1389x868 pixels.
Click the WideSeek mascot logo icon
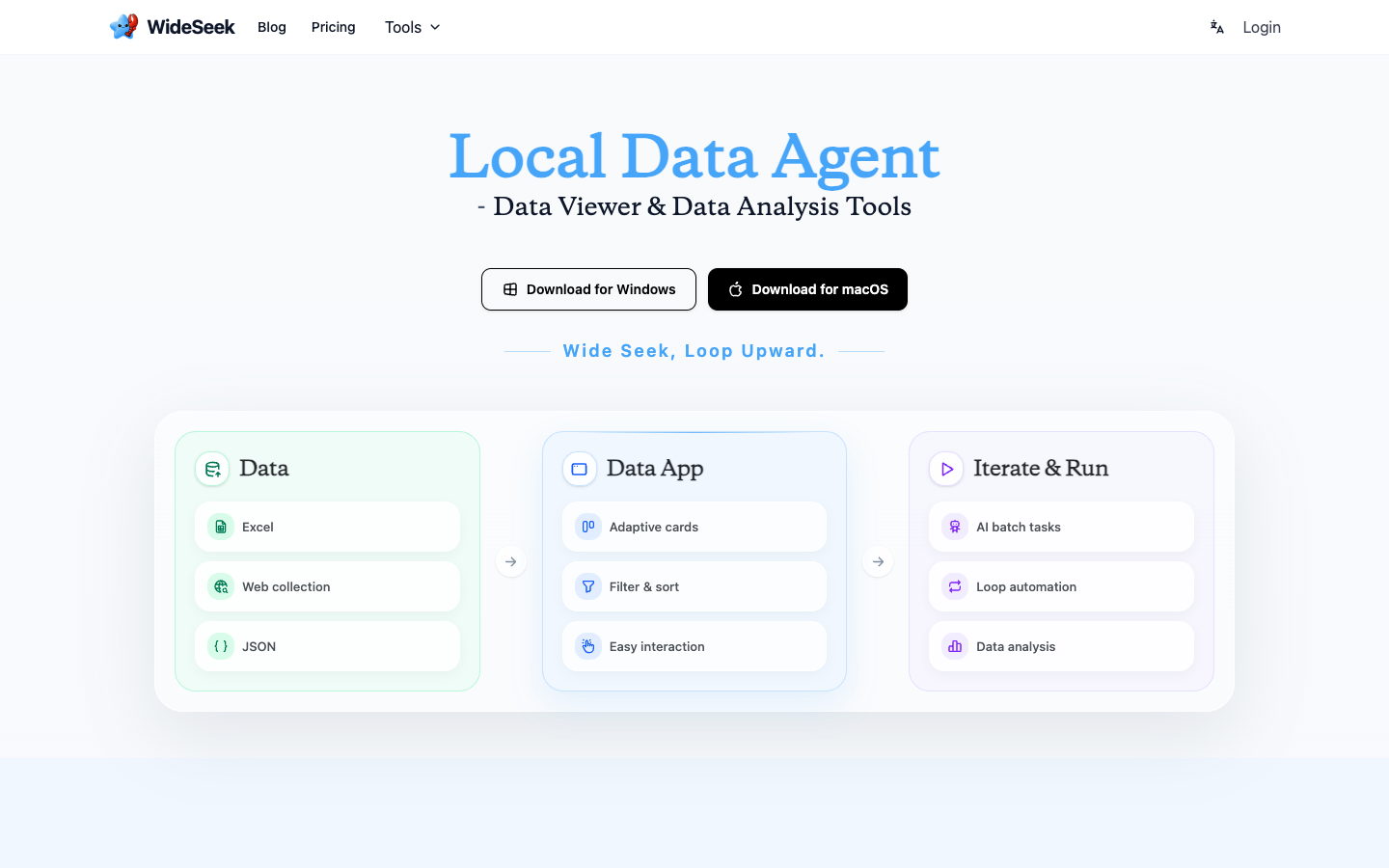(x=123, y=27)
